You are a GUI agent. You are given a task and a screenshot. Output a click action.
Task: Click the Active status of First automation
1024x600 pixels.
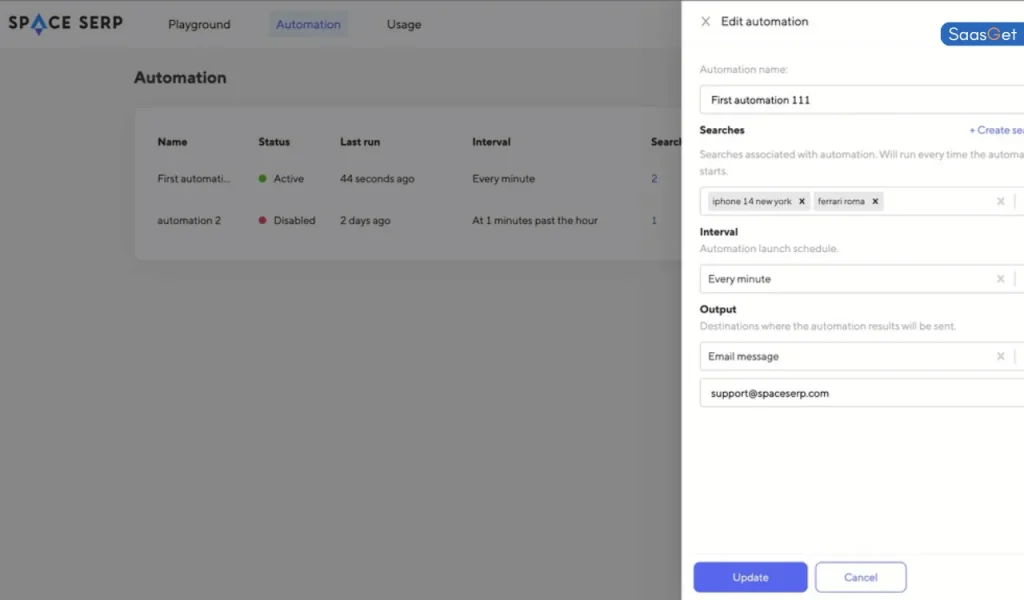(281, 178)
